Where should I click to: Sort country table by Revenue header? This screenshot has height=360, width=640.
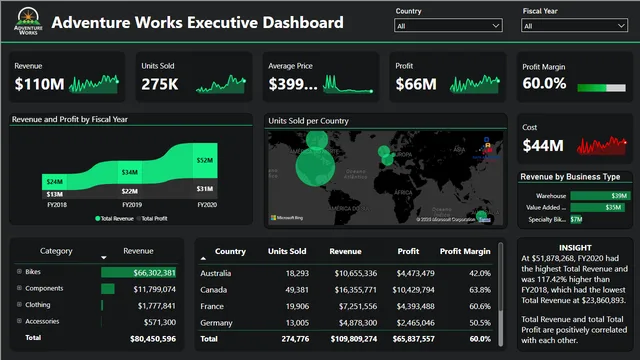345,251
